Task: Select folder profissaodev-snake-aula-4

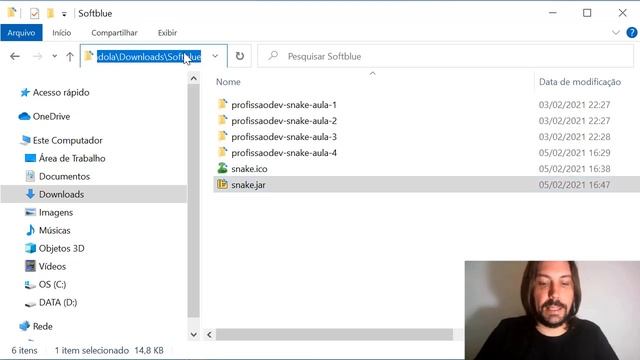Action: [x=284, y=153]
